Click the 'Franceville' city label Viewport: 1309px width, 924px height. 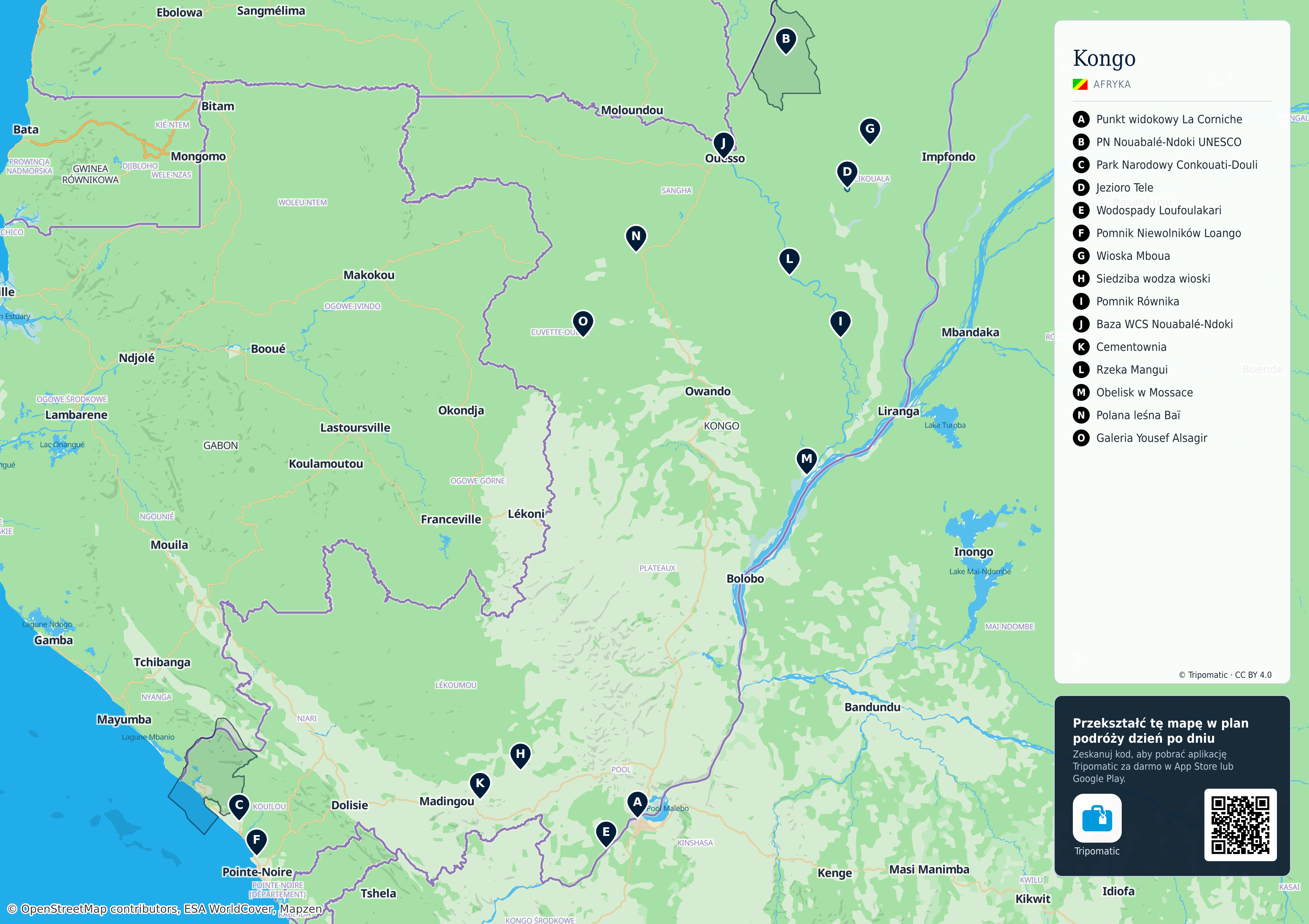pos(451,519)
